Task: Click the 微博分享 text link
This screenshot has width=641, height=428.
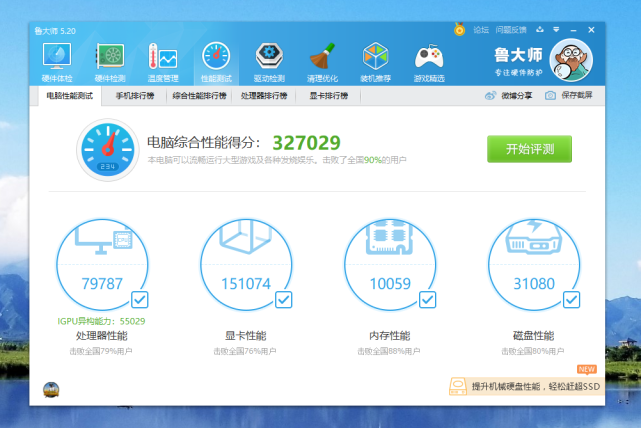Action: coord(517,96)
